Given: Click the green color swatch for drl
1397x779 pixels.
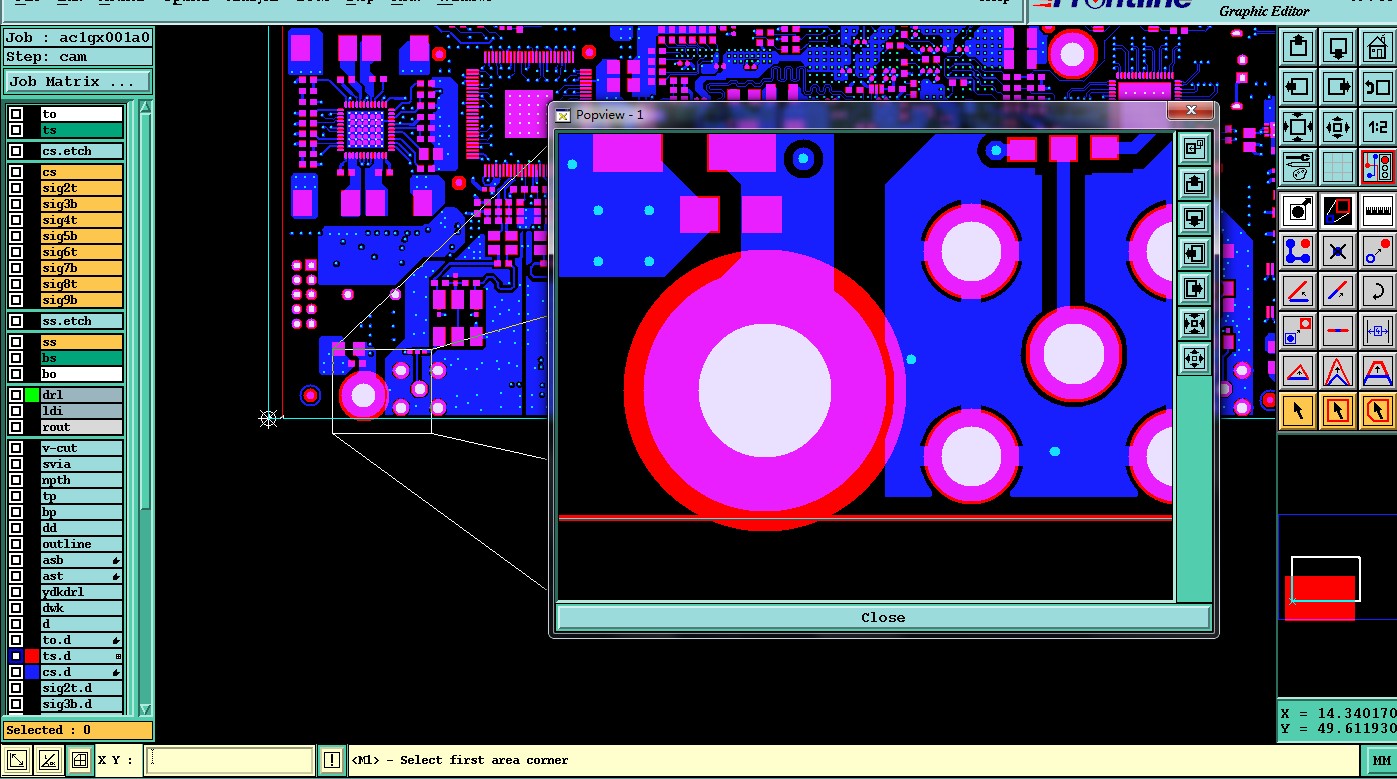Looking at the screenshot, I should tap(32, 395).
